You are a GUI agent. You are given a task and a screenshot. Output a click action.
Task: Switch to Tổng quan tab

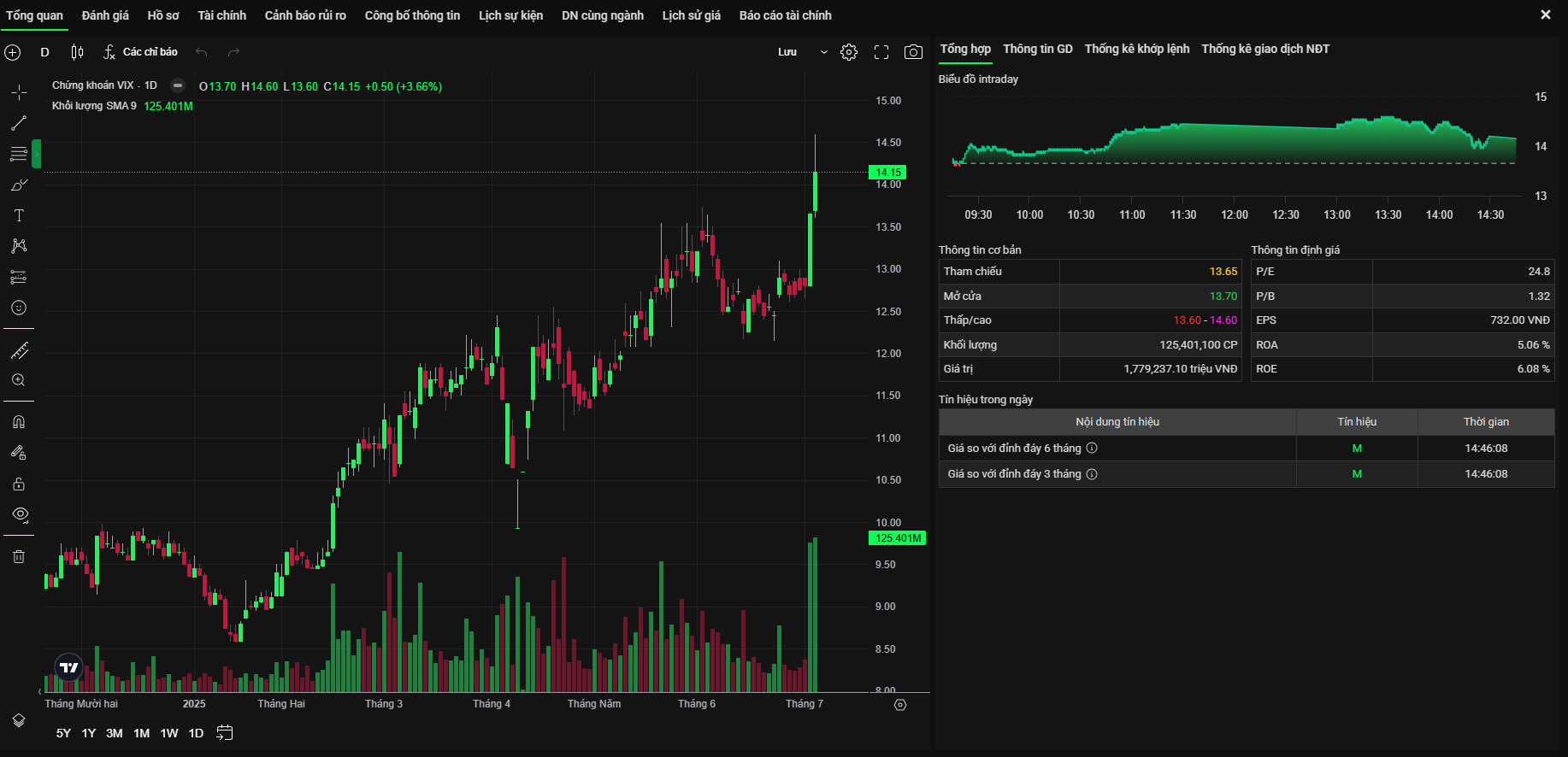pos(35,15)
